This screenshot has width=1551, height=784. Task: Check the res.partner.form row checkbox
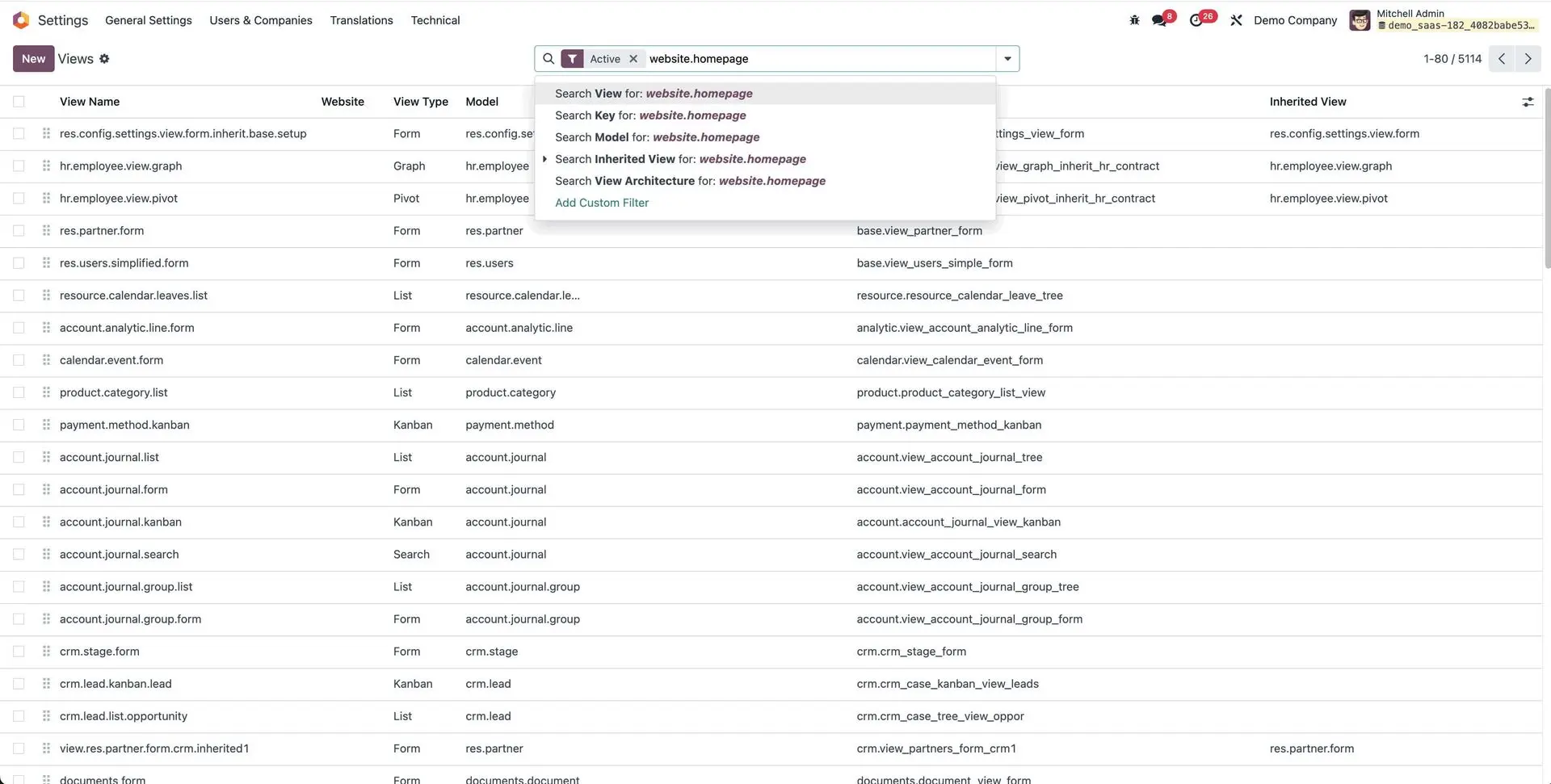click(x=19, y=231)
